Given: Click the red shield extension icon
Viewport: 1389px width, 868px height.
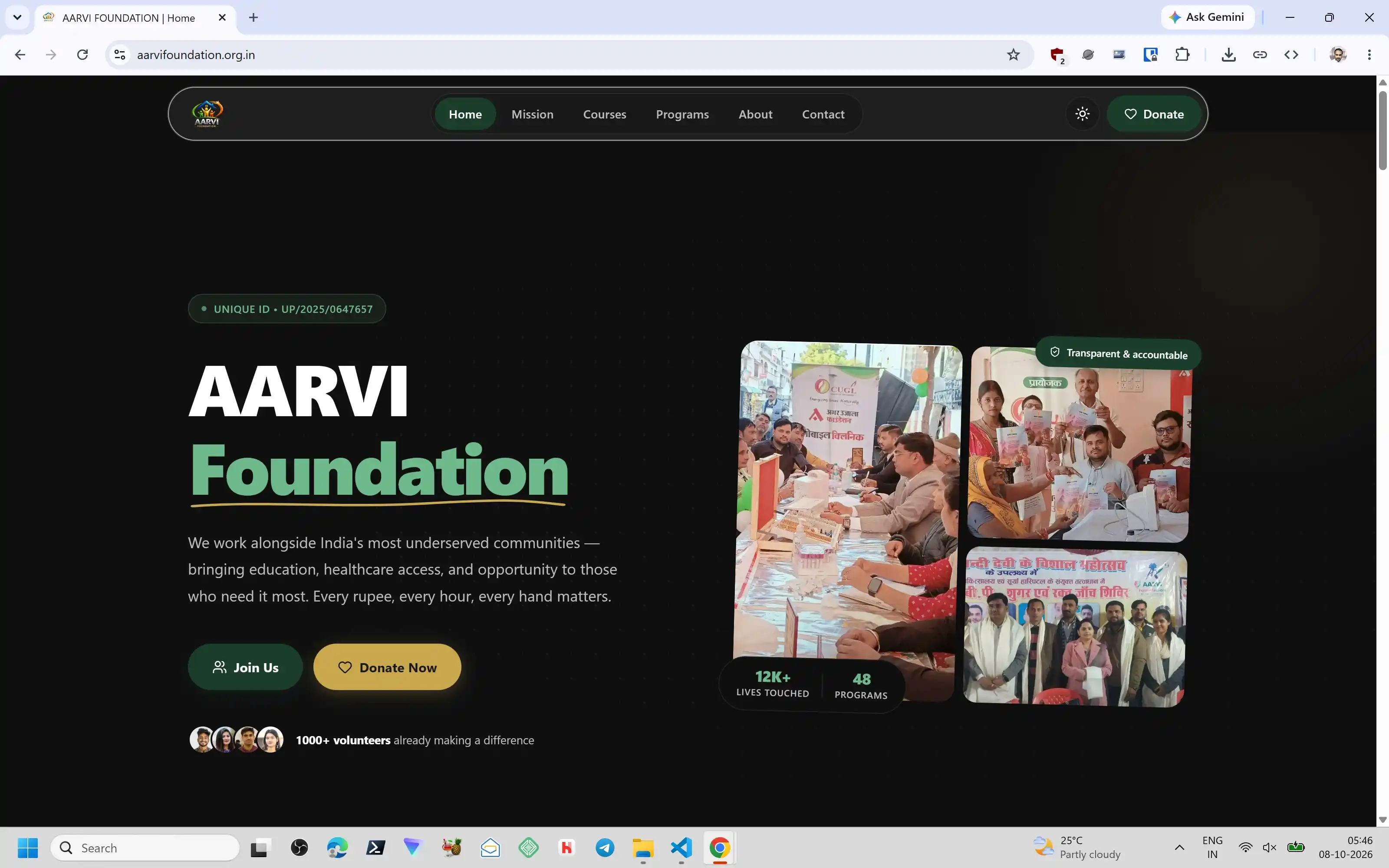Looking at the screenshot, I should 1057,55.
